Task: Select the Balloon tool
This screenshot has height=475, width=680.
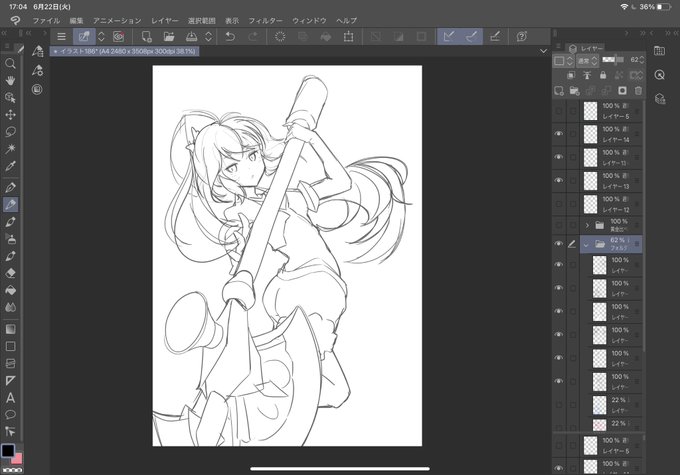Action: tap(10, 415)
